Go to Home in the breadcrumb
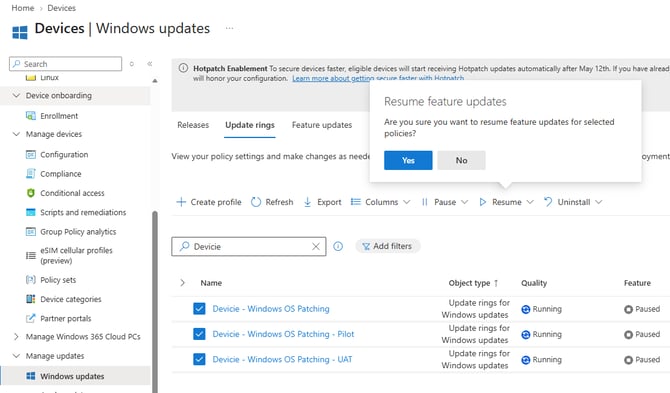670x393 pixels. coord(23,8)
